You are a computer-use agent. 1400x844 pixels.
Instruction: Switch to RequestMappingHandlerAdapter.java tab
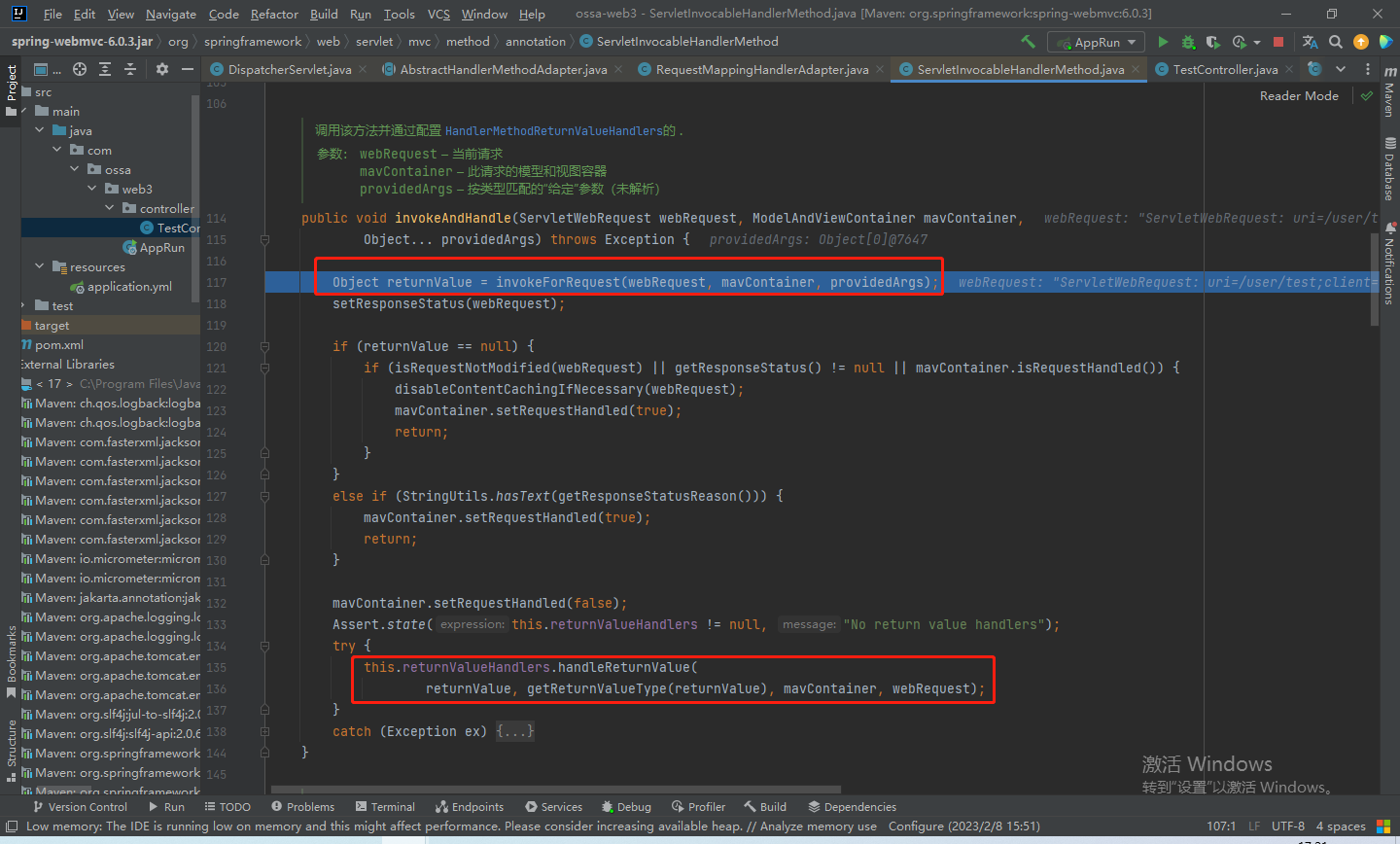762,69
